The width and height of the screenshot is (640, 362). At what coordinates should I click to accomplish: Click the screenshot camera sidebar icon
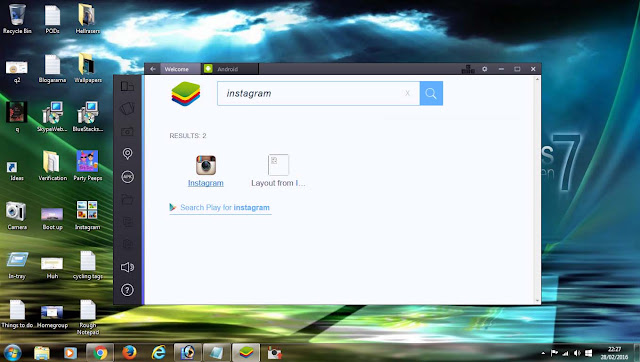[127, 132]
